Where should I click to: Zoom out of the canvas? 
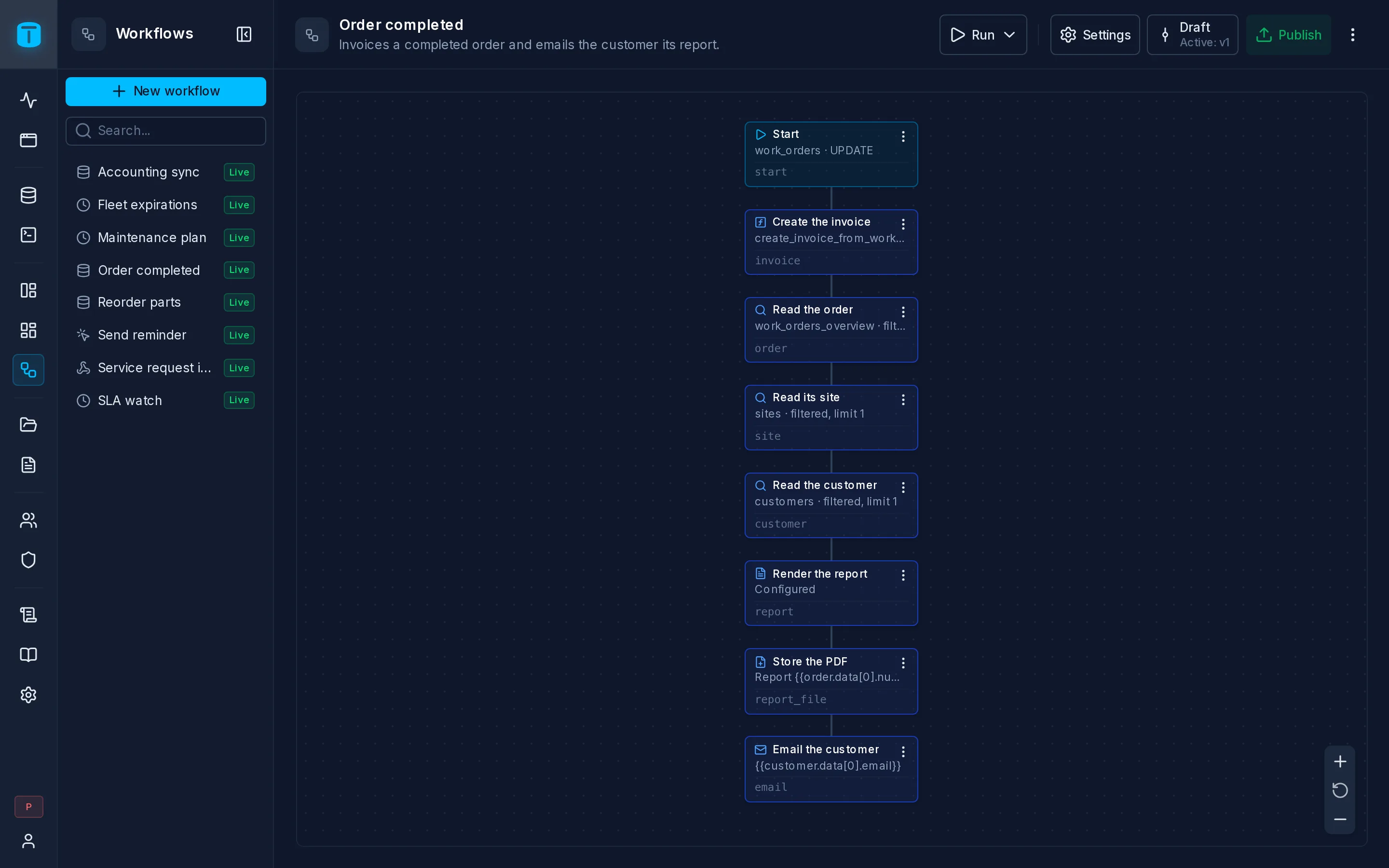click(1340, 819)
